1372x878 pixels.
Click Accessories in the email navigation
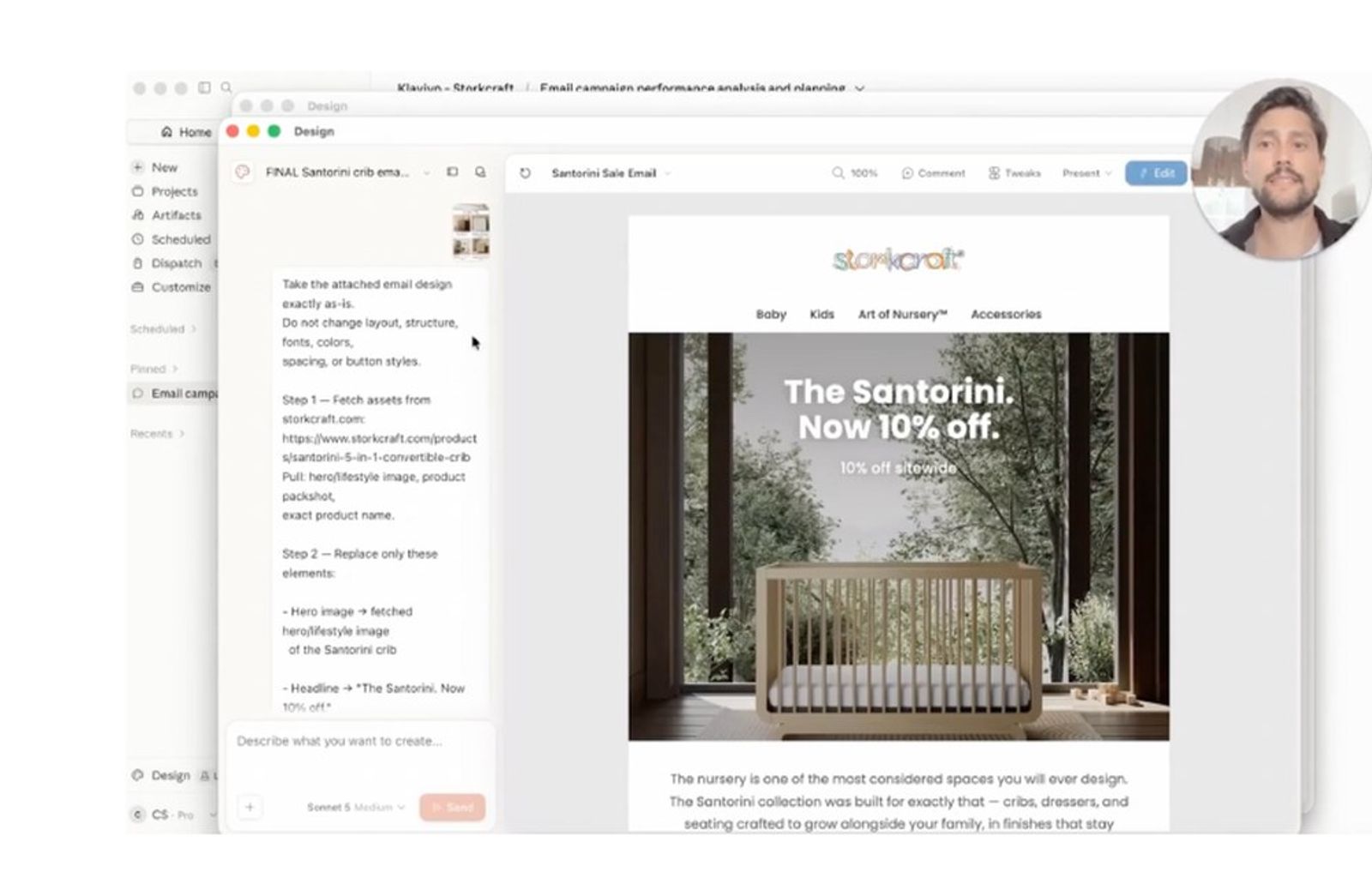tap(1006, 315)
